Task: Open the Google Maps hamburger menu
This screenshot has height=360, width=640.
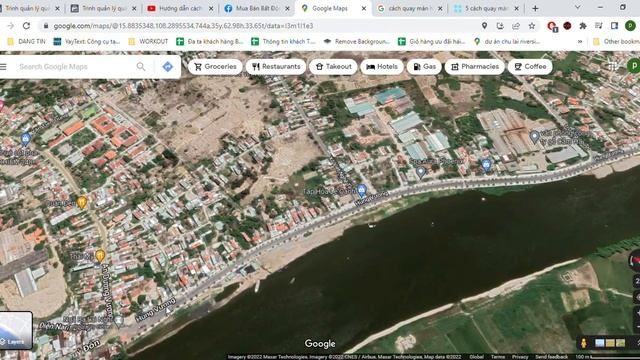Action: coord(3,67)
